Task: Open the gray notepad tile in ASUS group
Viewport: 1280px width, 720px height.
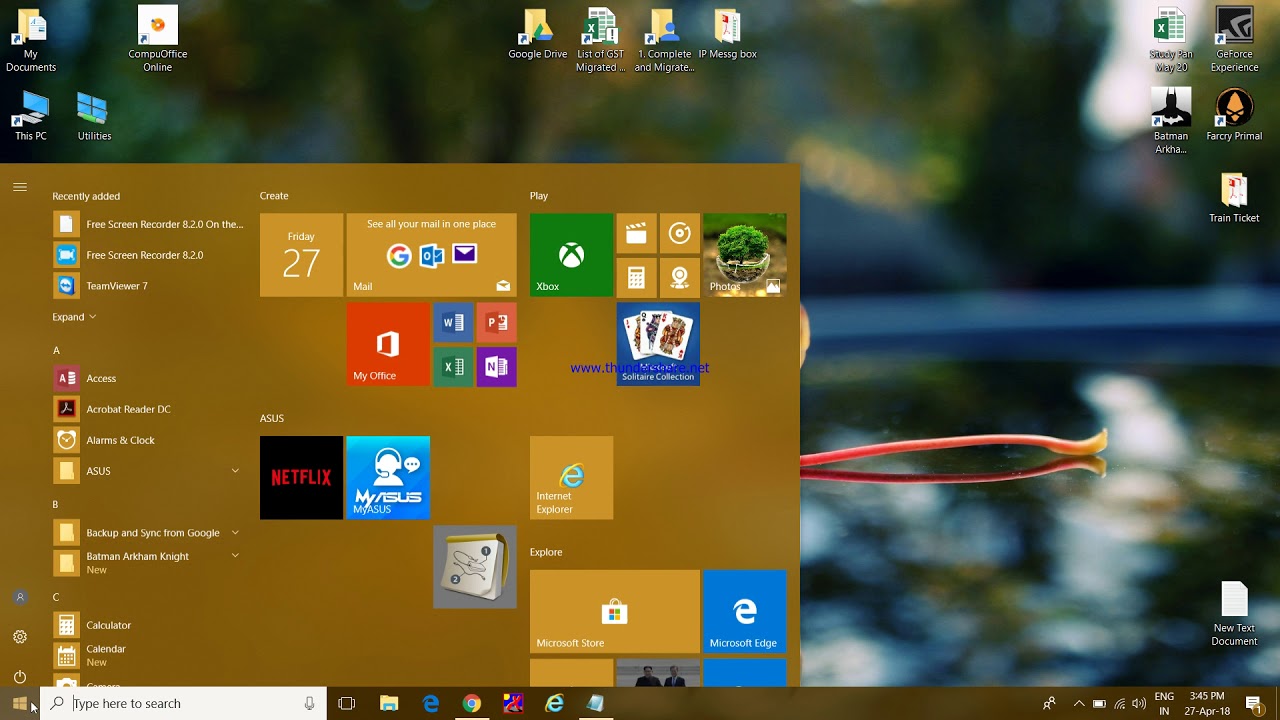Action: [x=475, y=567]
